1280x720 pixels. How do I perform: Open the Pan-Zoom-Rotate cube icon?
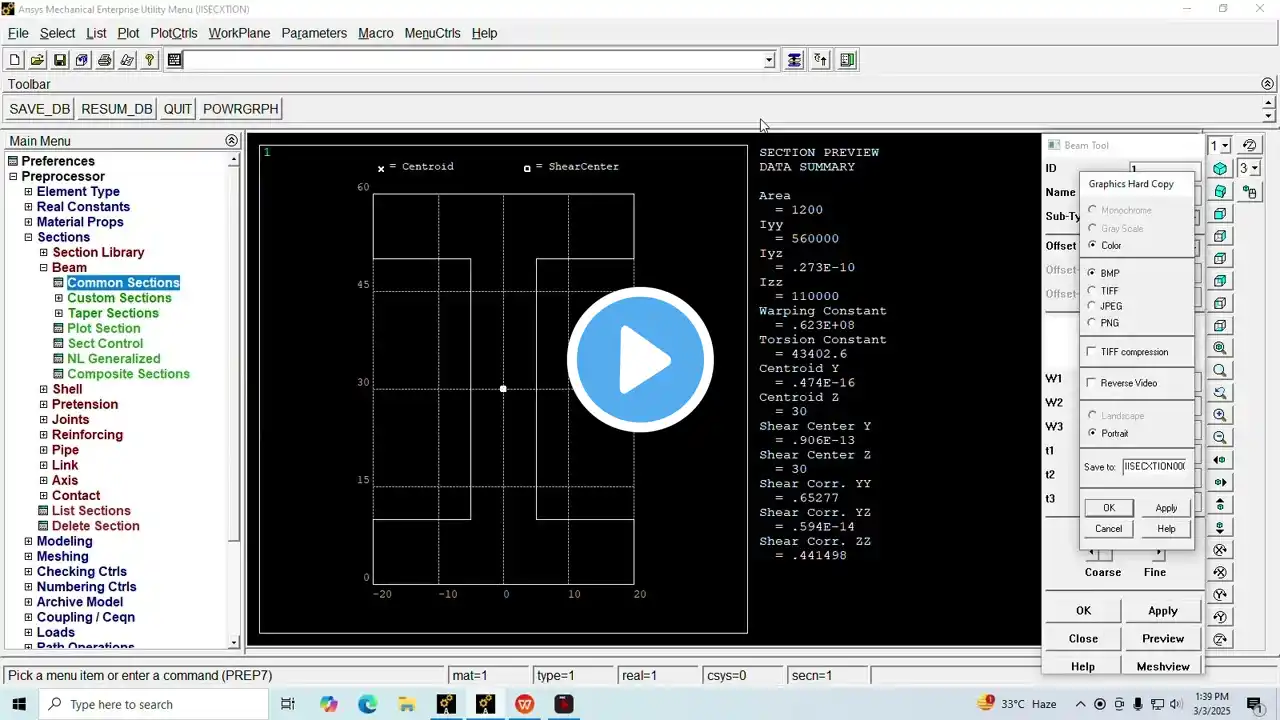coord(82,60)
